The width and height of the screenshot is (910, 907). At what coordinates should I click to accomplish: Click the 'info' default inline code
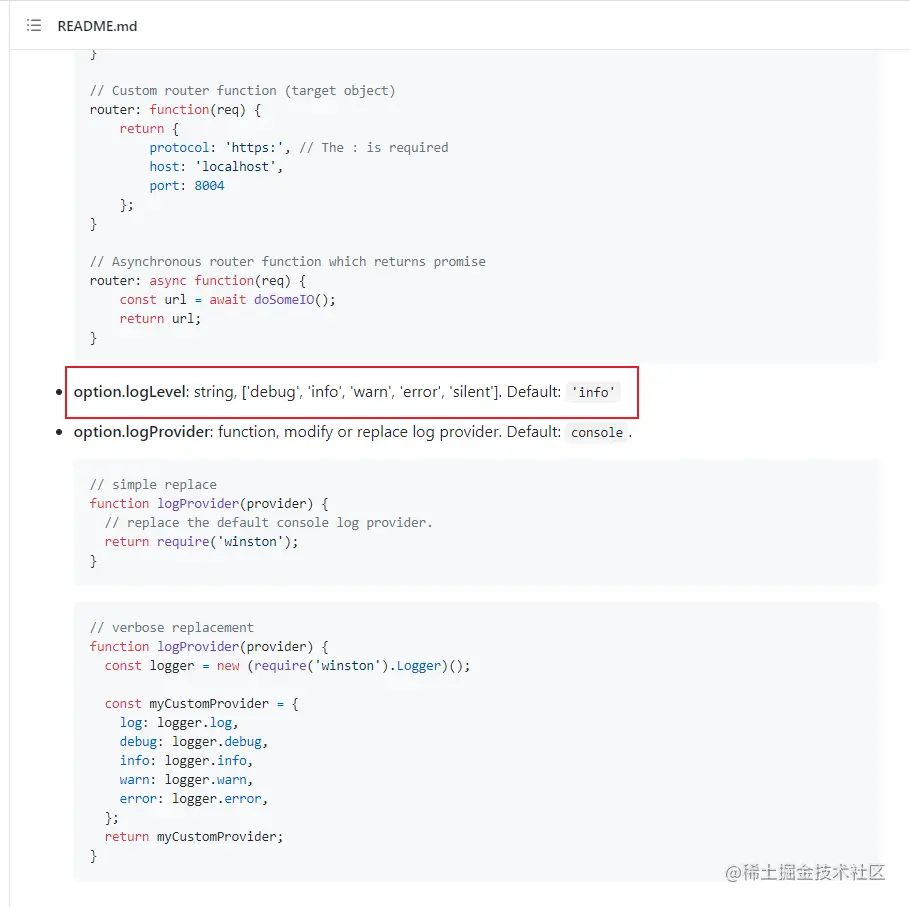[593, 392]
